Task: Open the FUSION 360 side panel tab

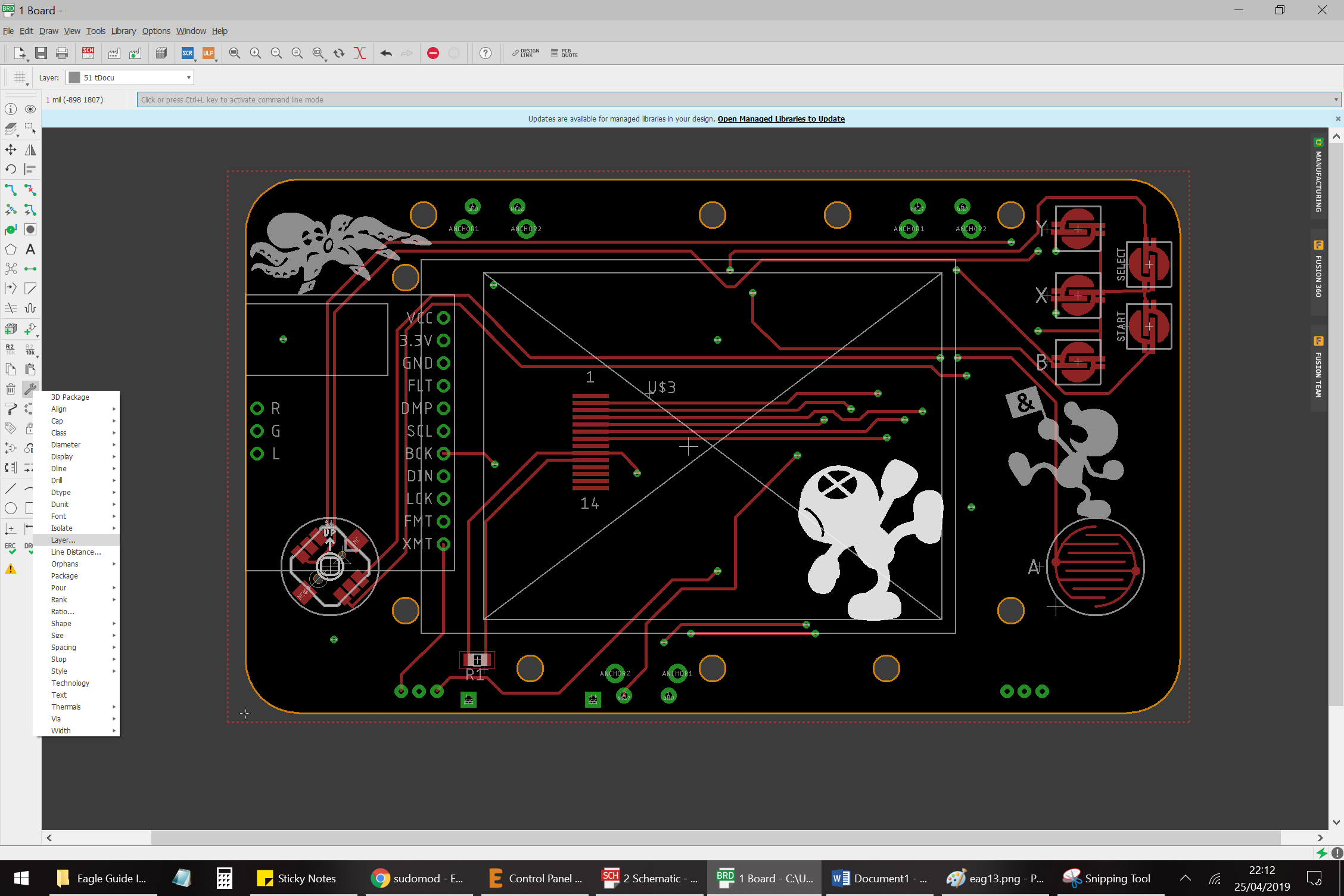Action: coord(1318,272)
